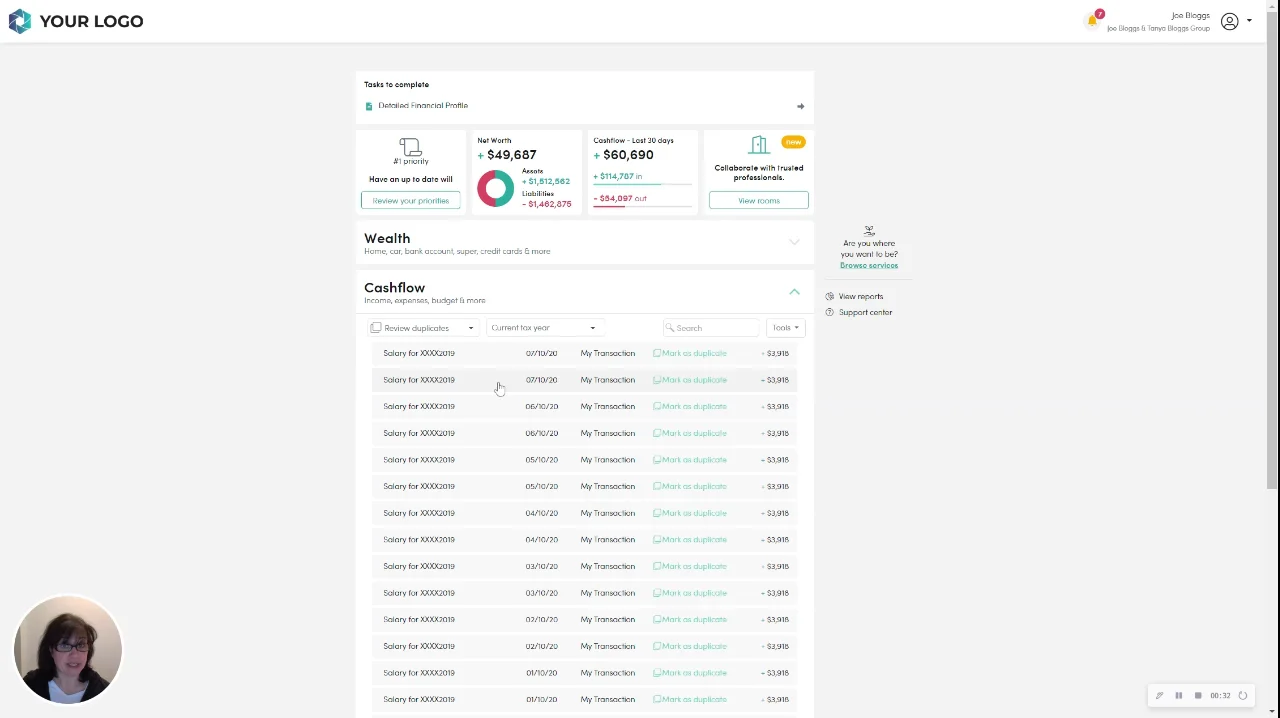Click the Review your priorities button
Viewport: 1280px width, 718px height.
coord(411,201)
